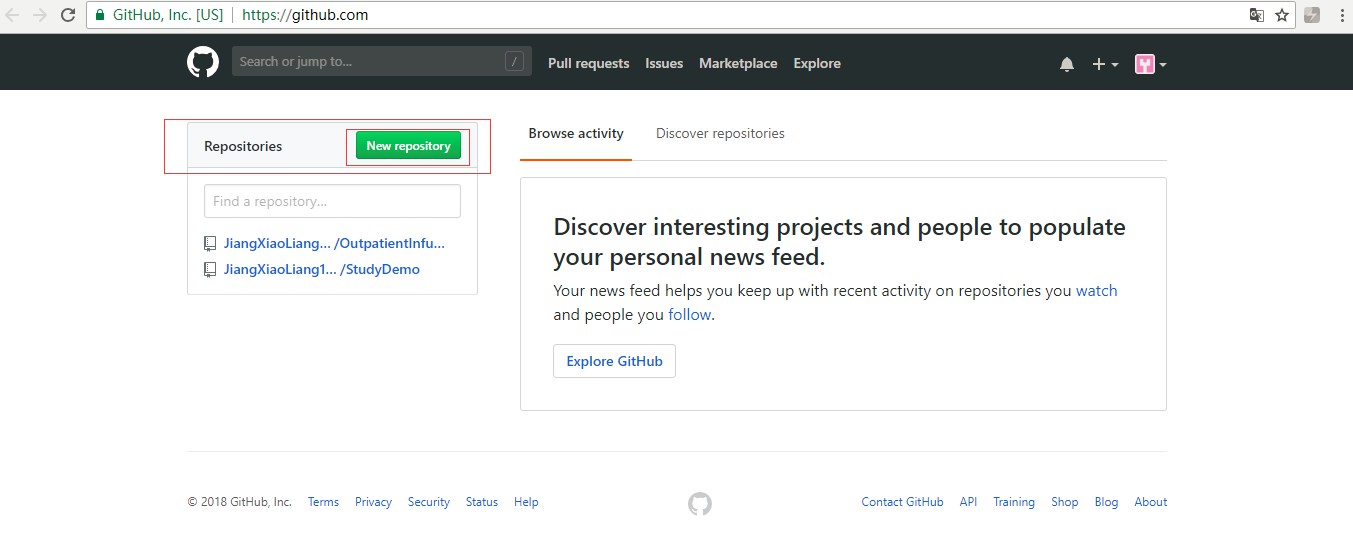Select the Browse activity tab

[x=576, y=133]
